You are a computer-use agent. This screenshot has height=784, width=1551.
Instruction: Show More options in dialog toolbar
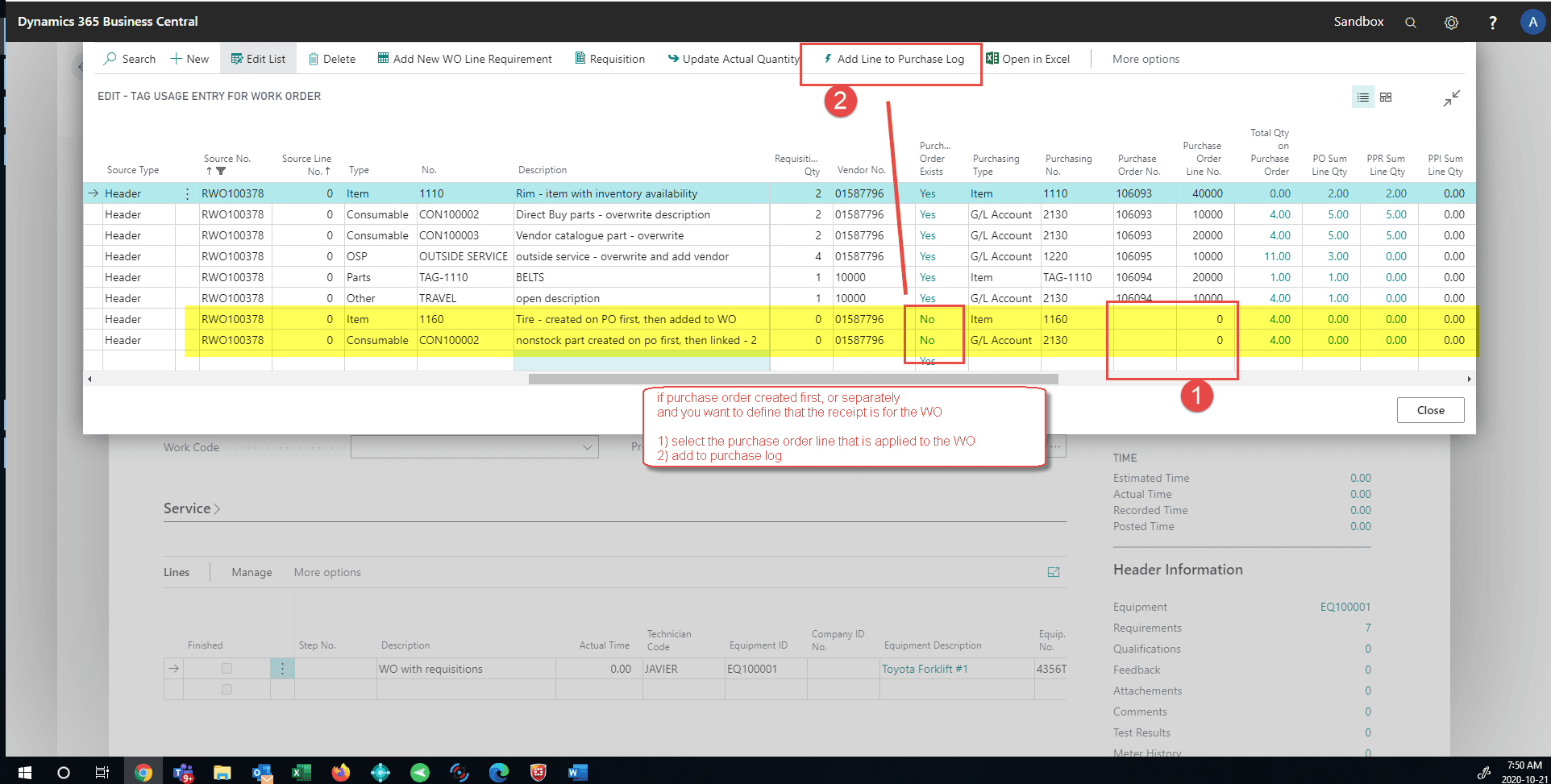pos(1146,59)
